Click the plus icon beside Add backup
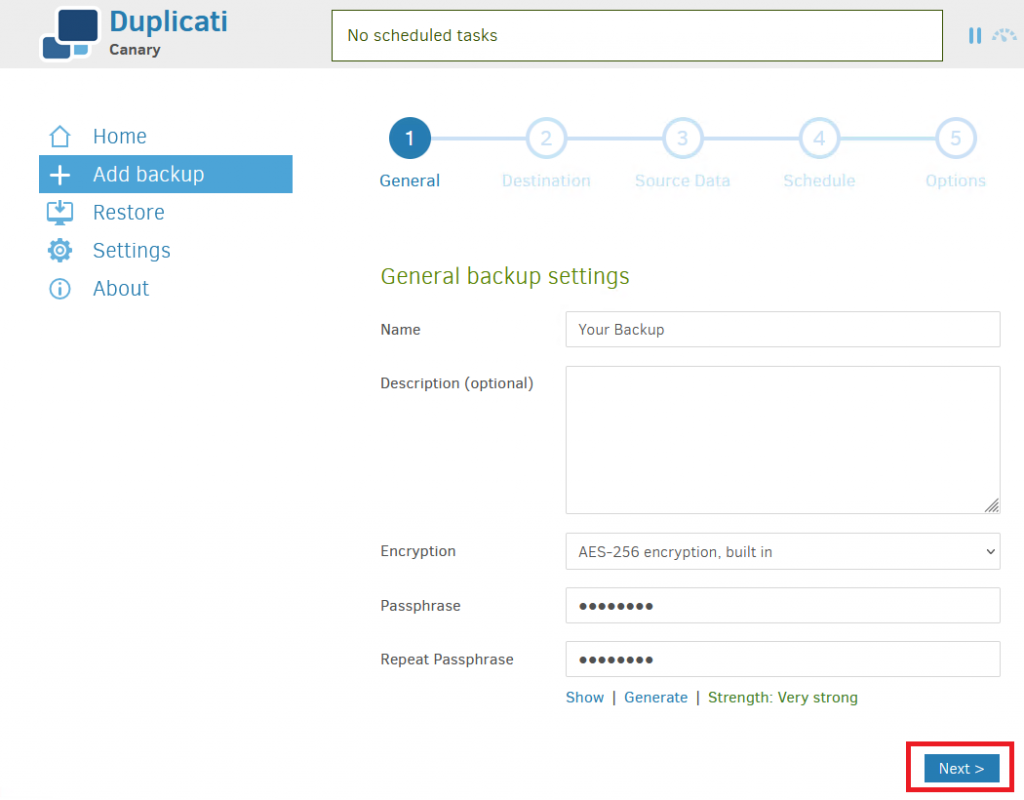This screenshot has height=800, width=1024. click(x=60, y=174)
